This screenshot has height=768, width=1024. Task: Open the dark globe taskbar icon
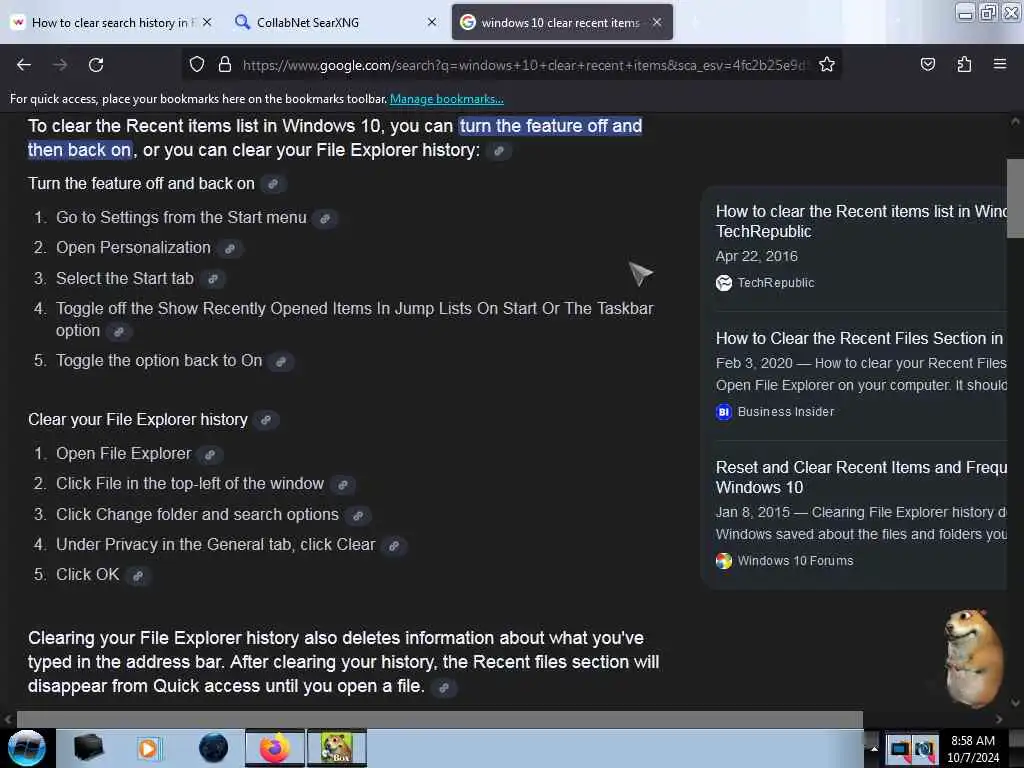[x=213, y=748]
